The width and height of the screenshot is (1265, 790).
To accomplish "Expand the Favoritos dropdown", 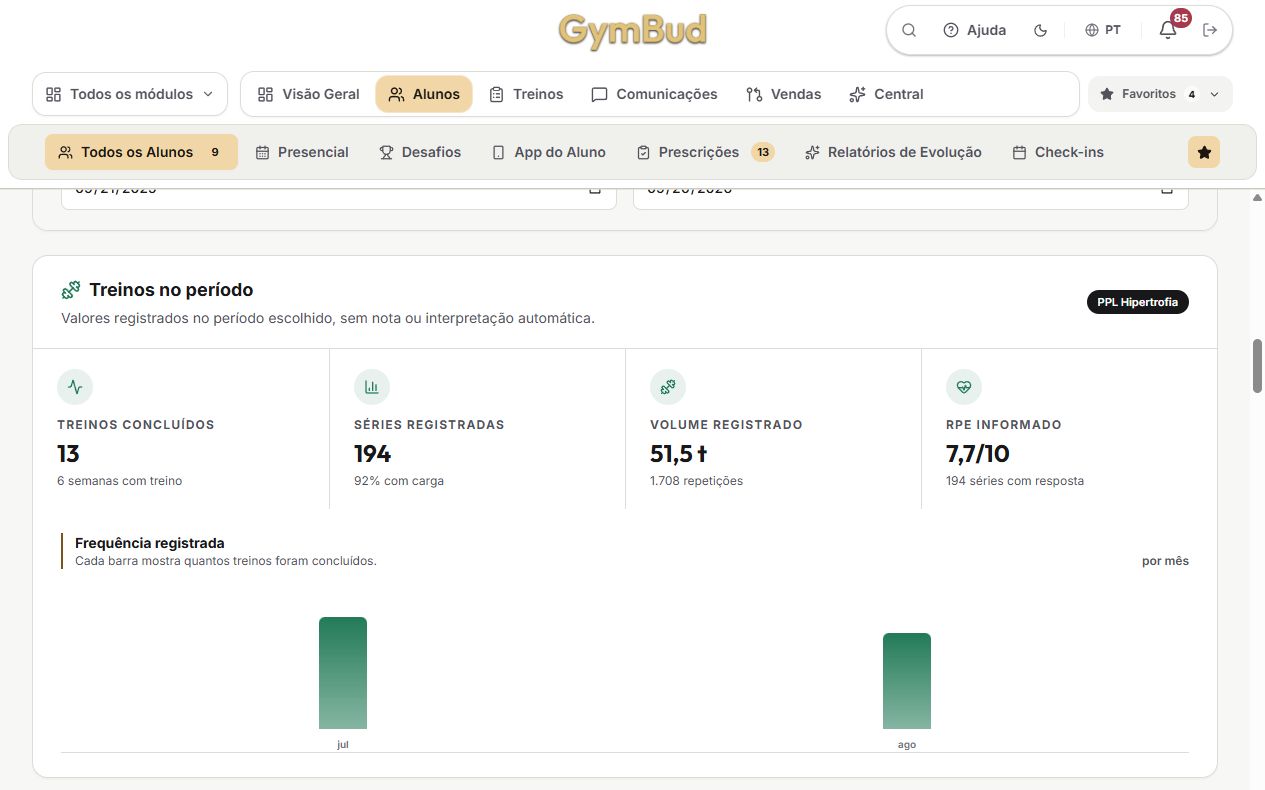I will click(x=1160, y=94).
